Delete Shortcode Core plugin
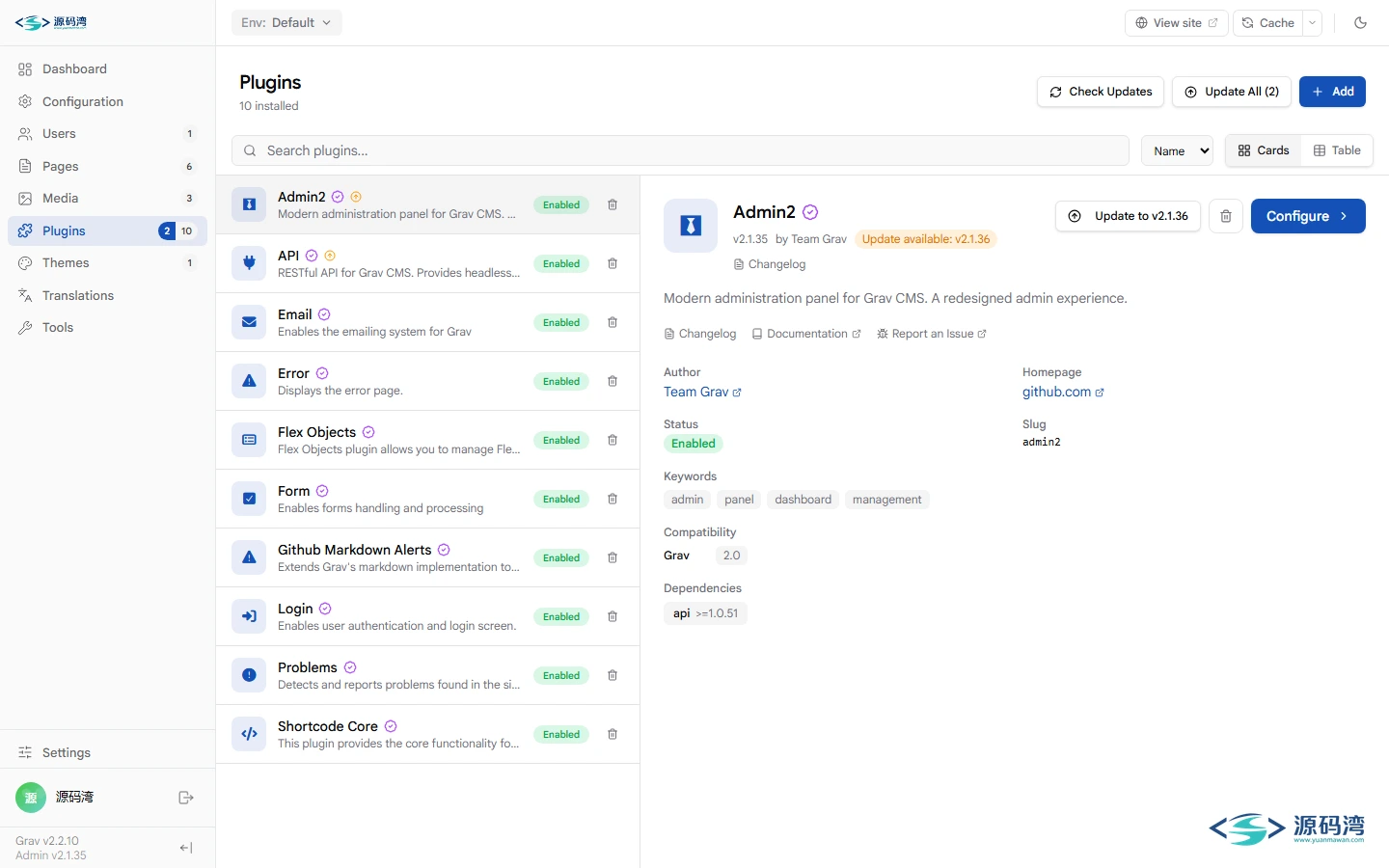 613,734
